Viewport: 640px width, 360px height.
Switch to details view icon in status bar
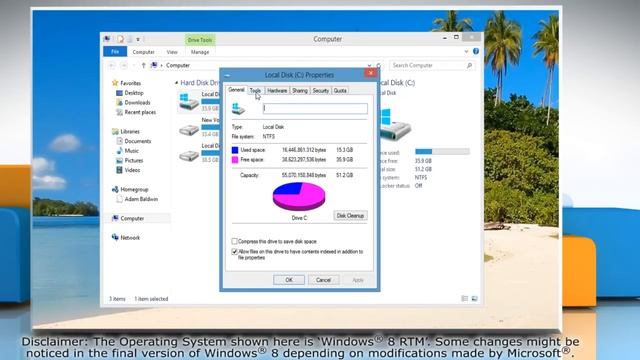pyautogui.click(x=464, y=299)
